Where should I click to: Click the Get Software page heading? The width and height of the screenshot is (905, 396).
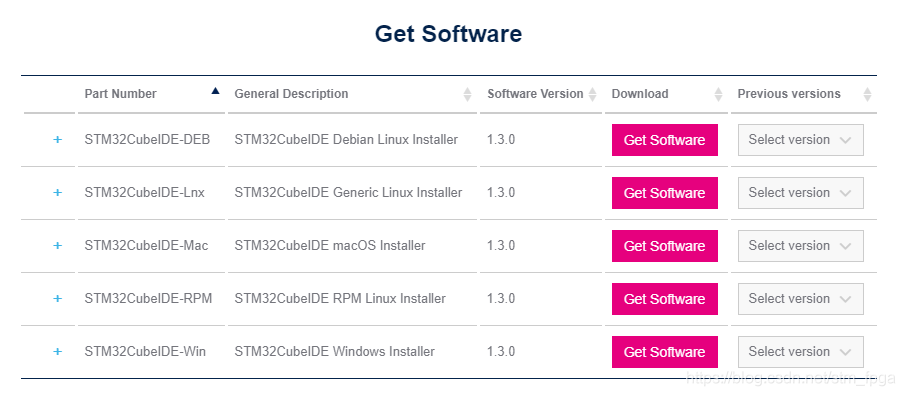click(x=448, y=33)
